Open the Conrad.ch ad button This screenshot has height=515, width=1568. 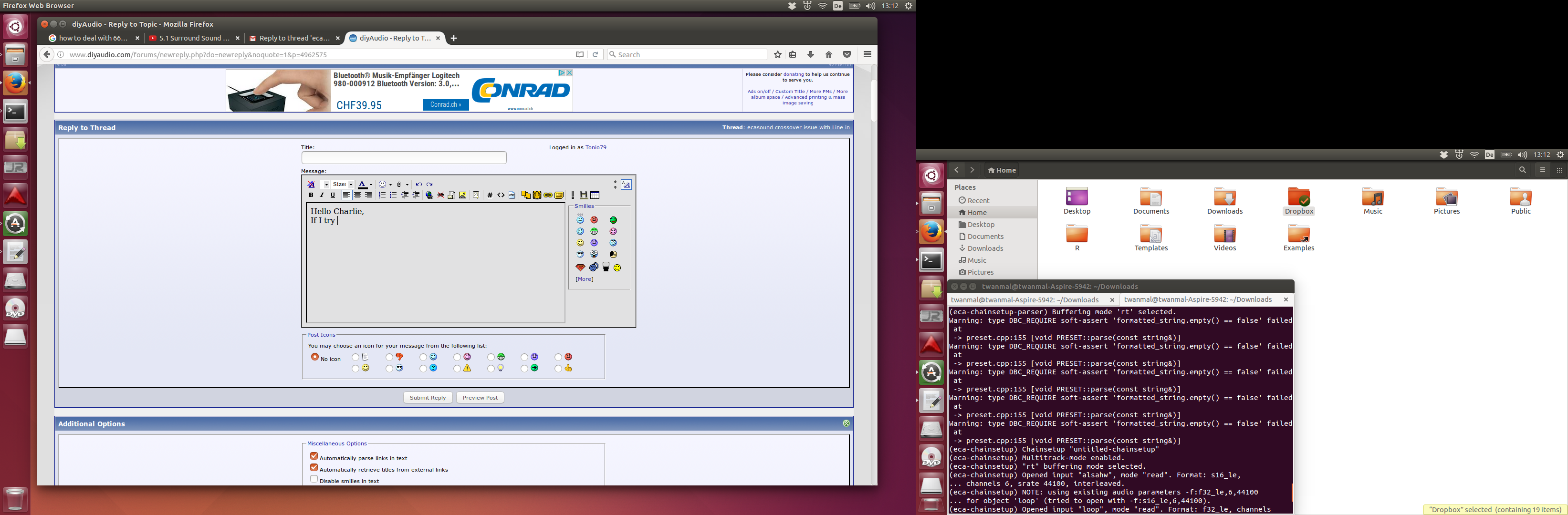tap(446, 104)
